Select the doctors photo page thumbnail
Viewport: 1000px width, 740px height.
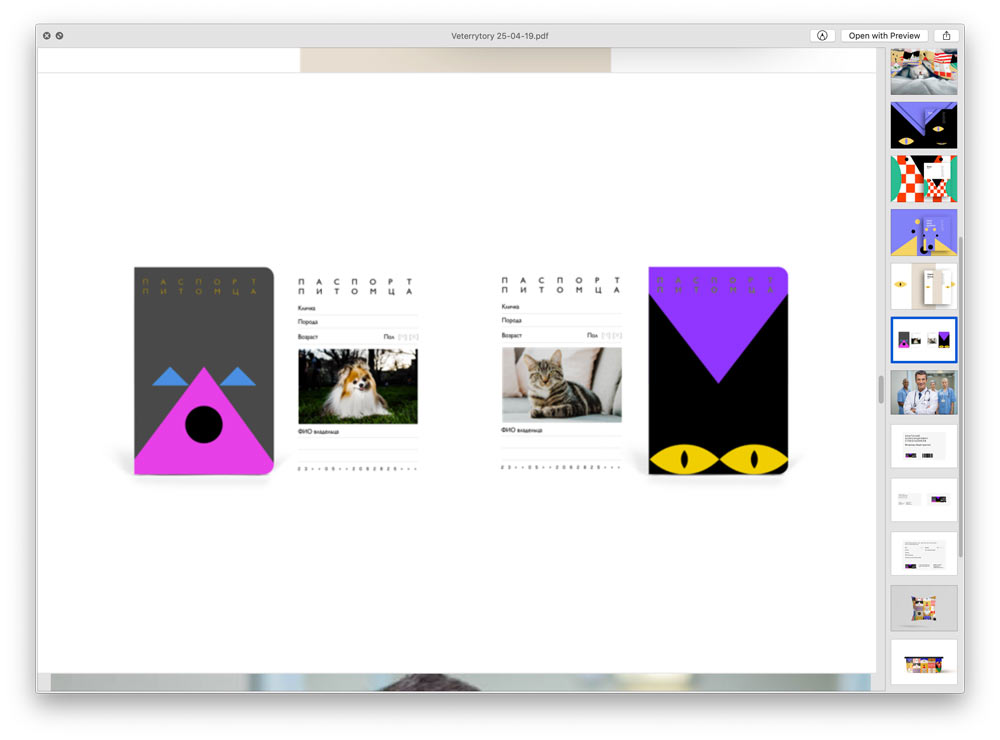coord(923,393)
